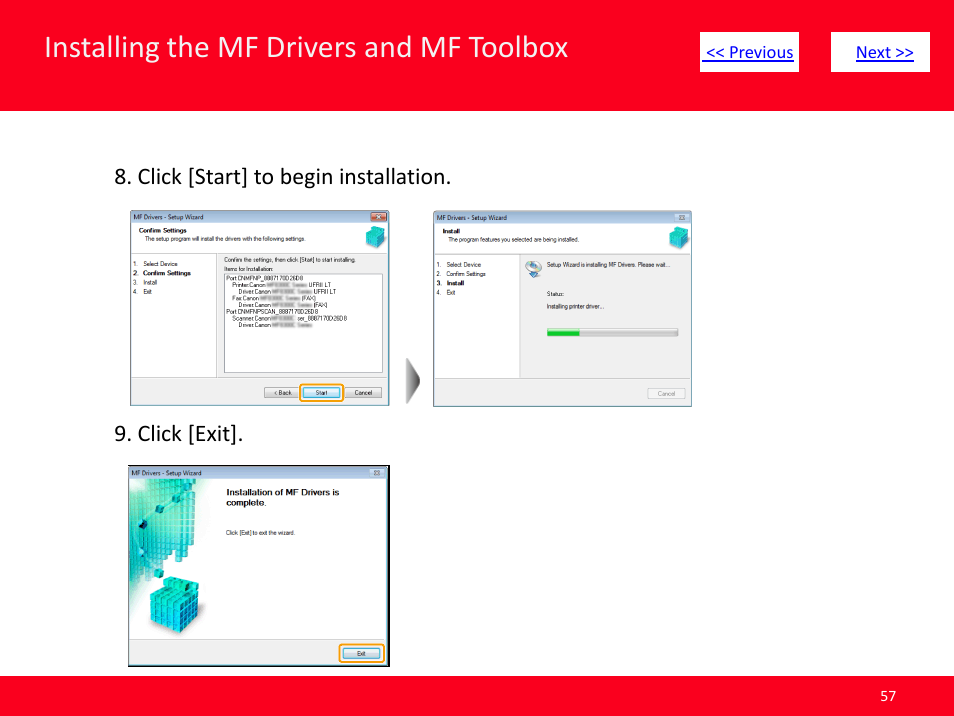Close the installation complete wizard window
This screenshot has height=716, width=954.
point(377,473)
